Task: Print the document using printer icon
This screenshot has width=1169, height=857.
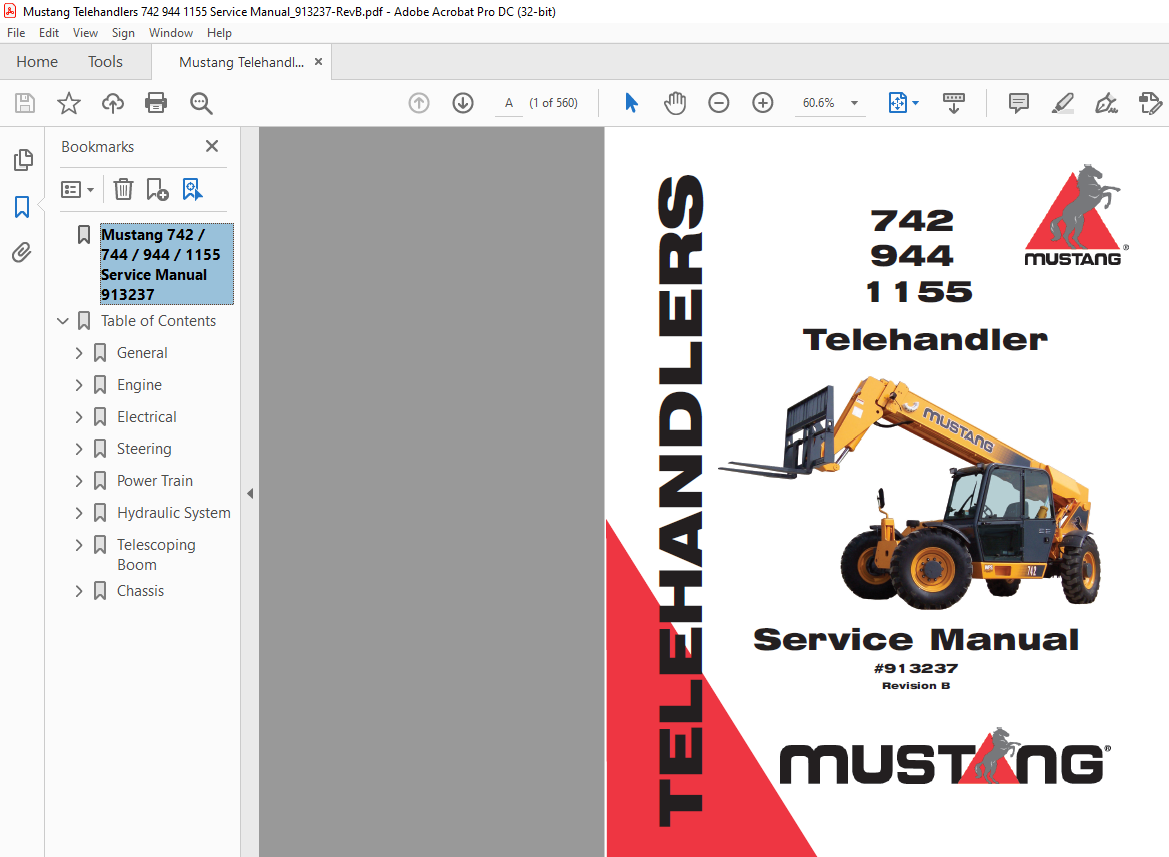Action: coord(156,103)
